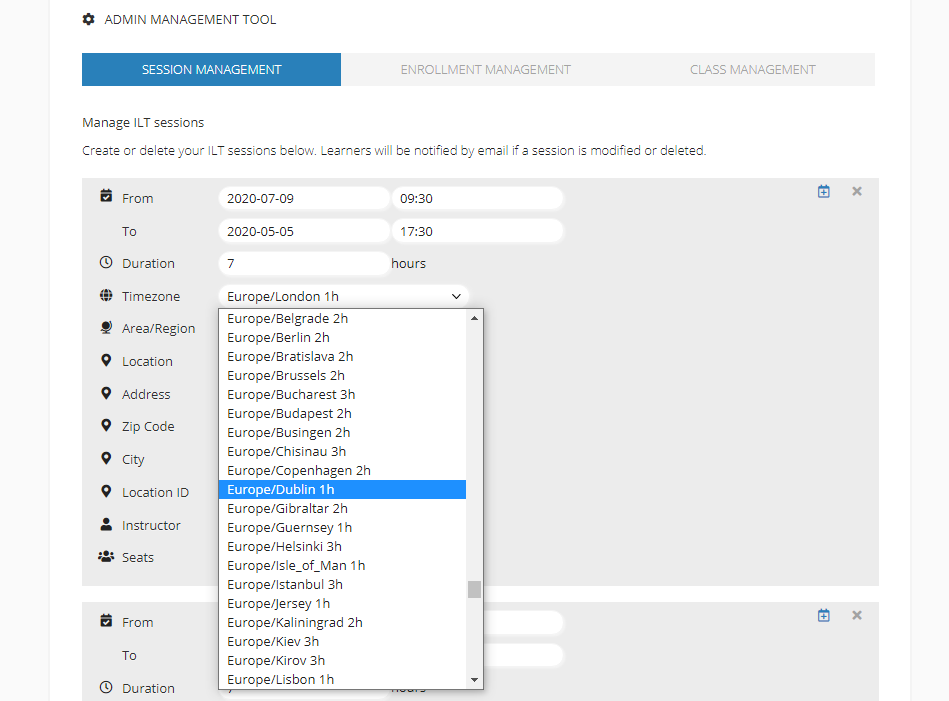949x701 pixels.
Task: Click the add-to-calendar icon in the first session
Action: click(x=823, y=190)
